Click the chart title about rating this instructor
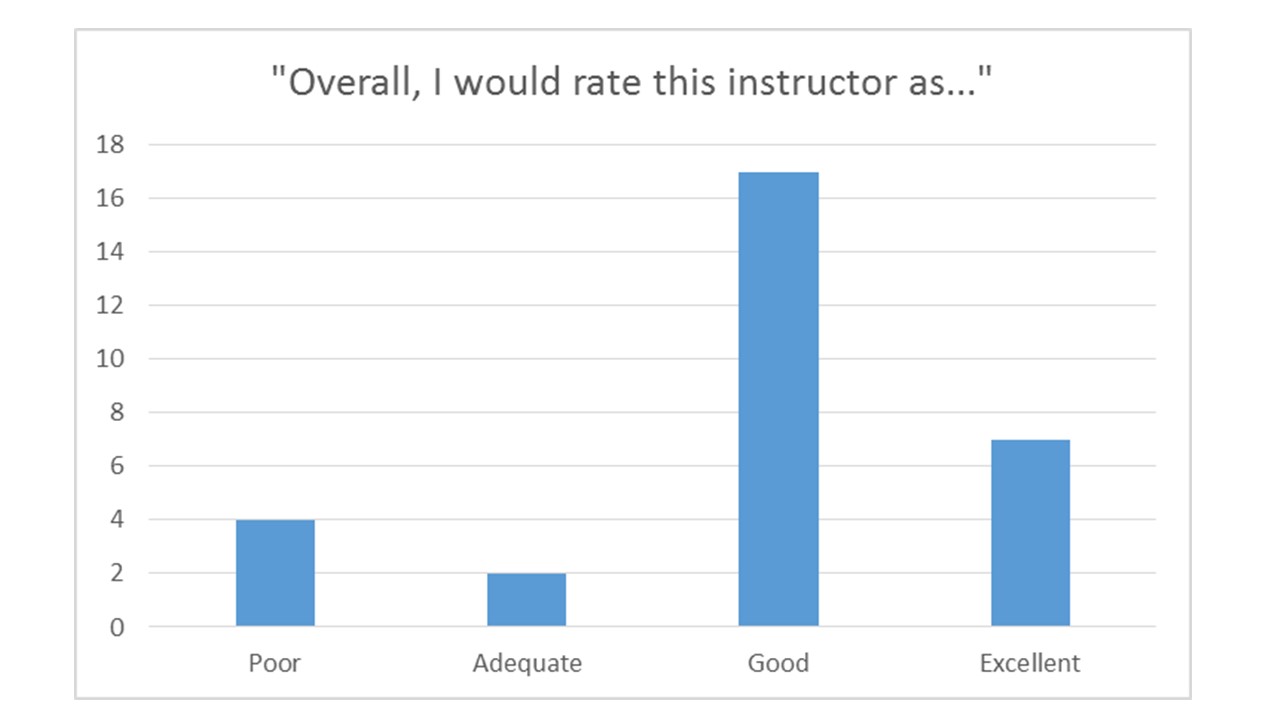Viewport: 1280px width, 720px height. click(638, 82)
